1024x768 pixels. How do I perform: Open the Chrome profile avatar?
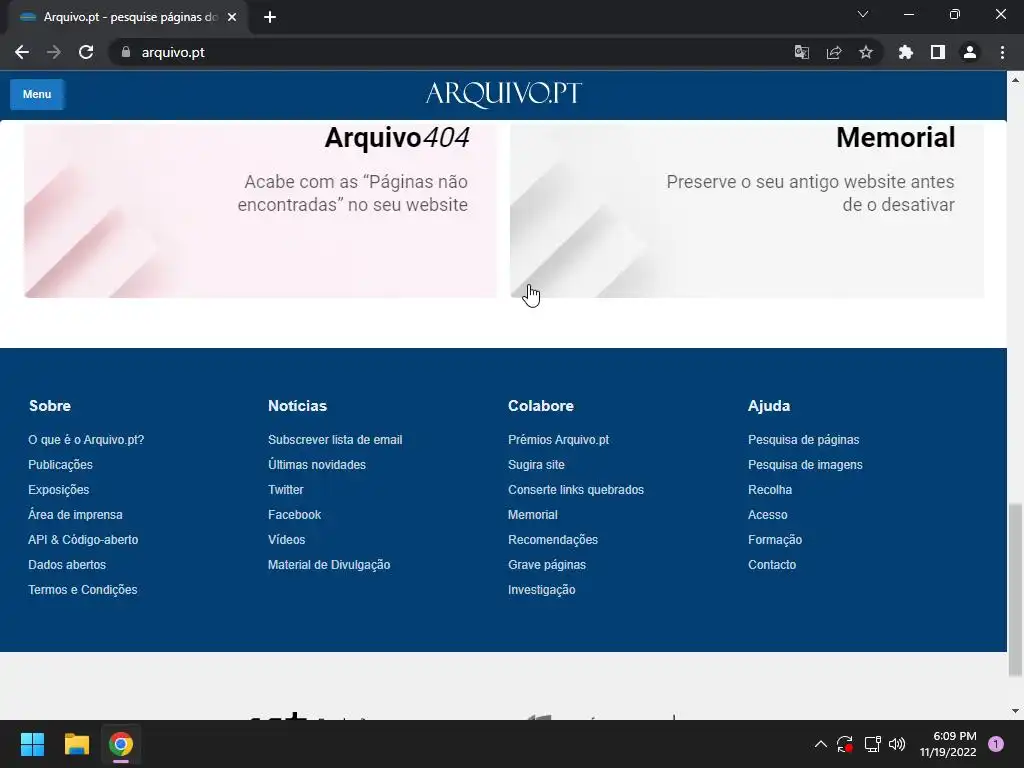click(x=969, y=52)
